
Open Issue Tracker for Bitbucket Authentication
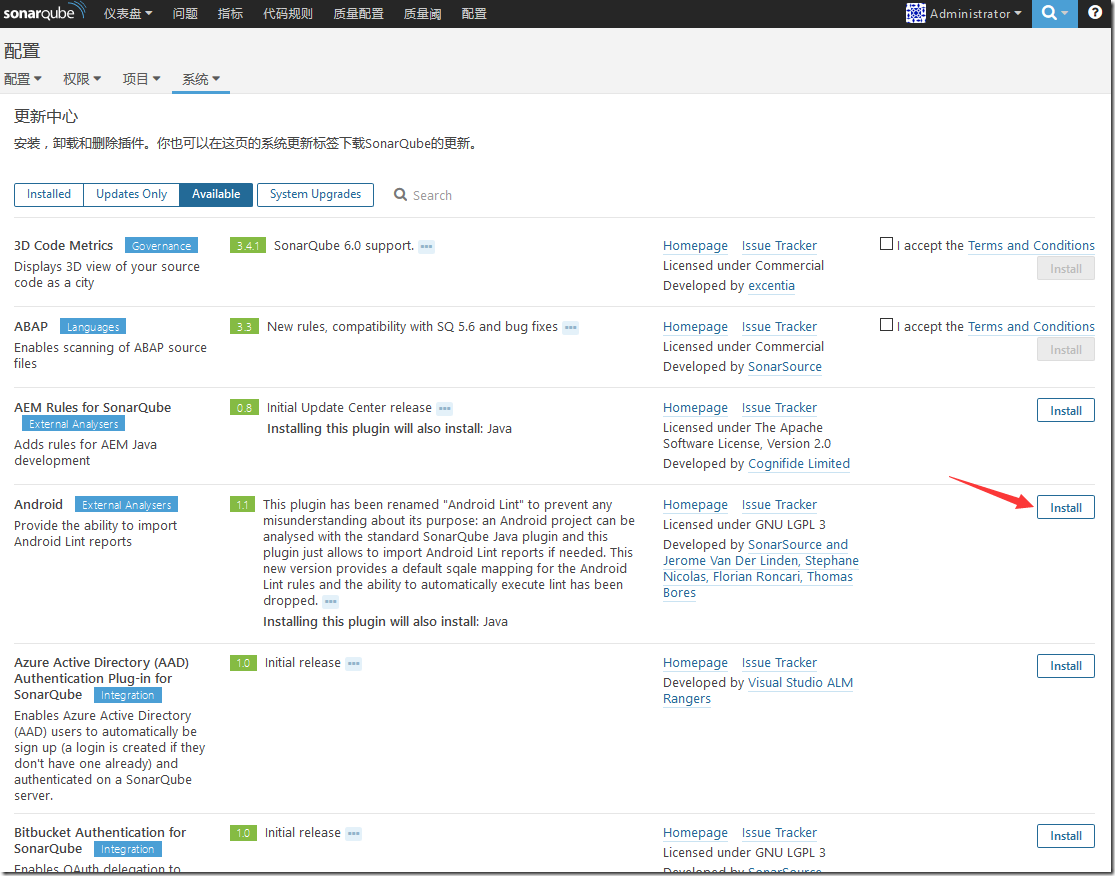[x=779, y=833]
